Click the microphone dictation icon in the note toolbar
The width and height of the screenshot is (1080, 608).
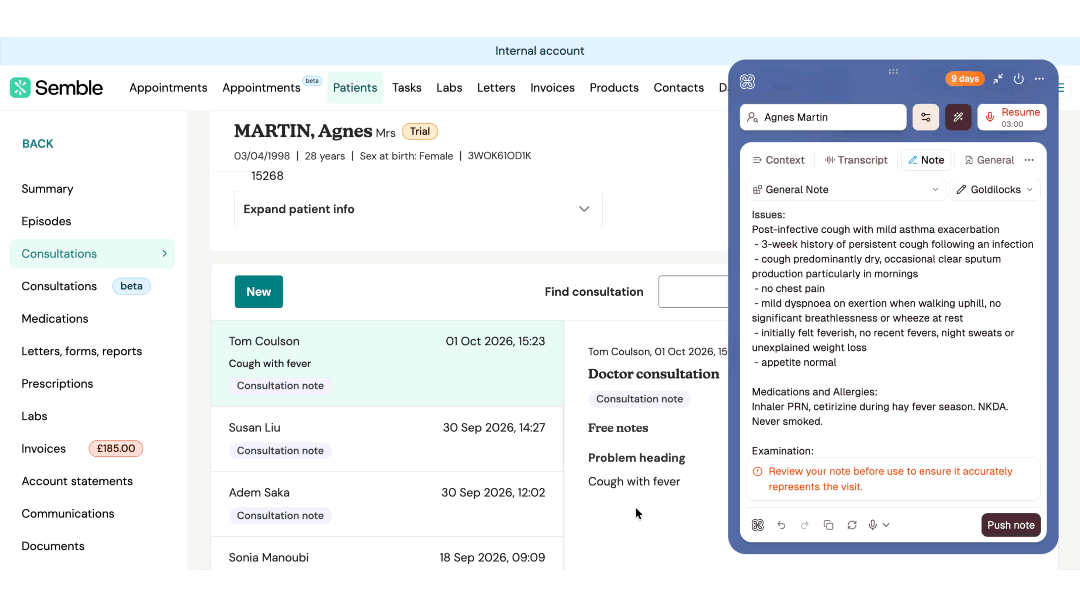point(873,525)
